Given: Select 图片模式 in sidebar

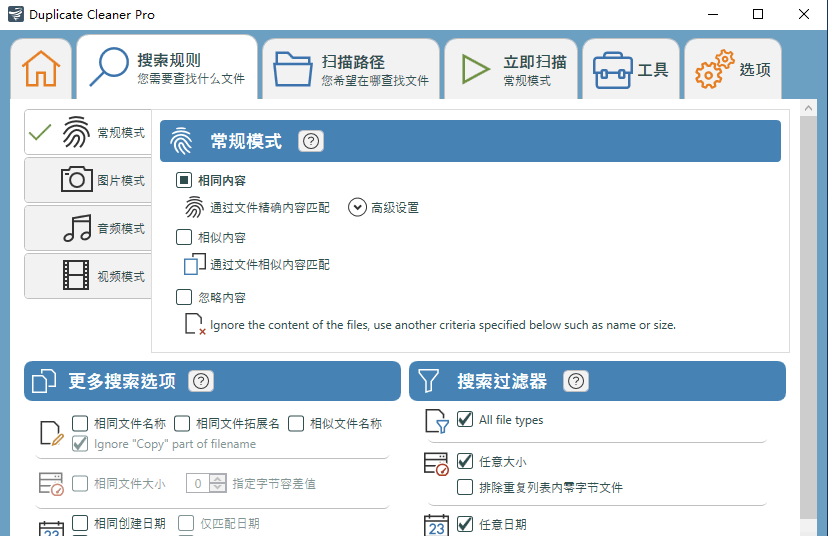Looking at the screenshot, I should coord(88,180).
